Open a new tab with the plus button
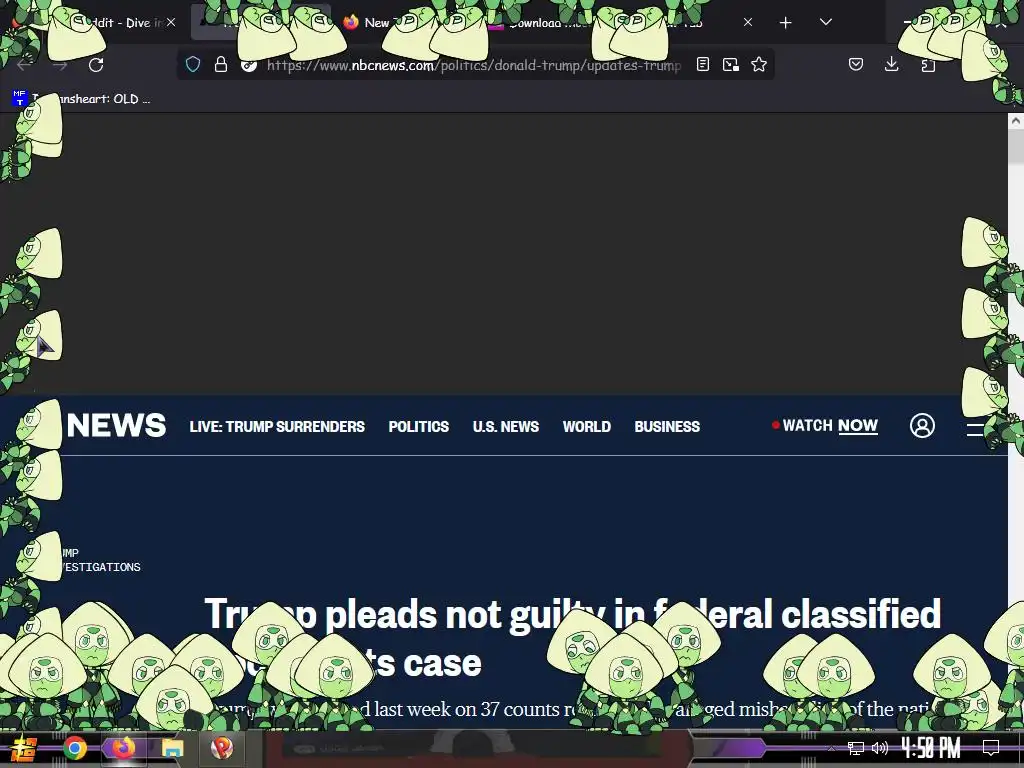 point(786,23)
